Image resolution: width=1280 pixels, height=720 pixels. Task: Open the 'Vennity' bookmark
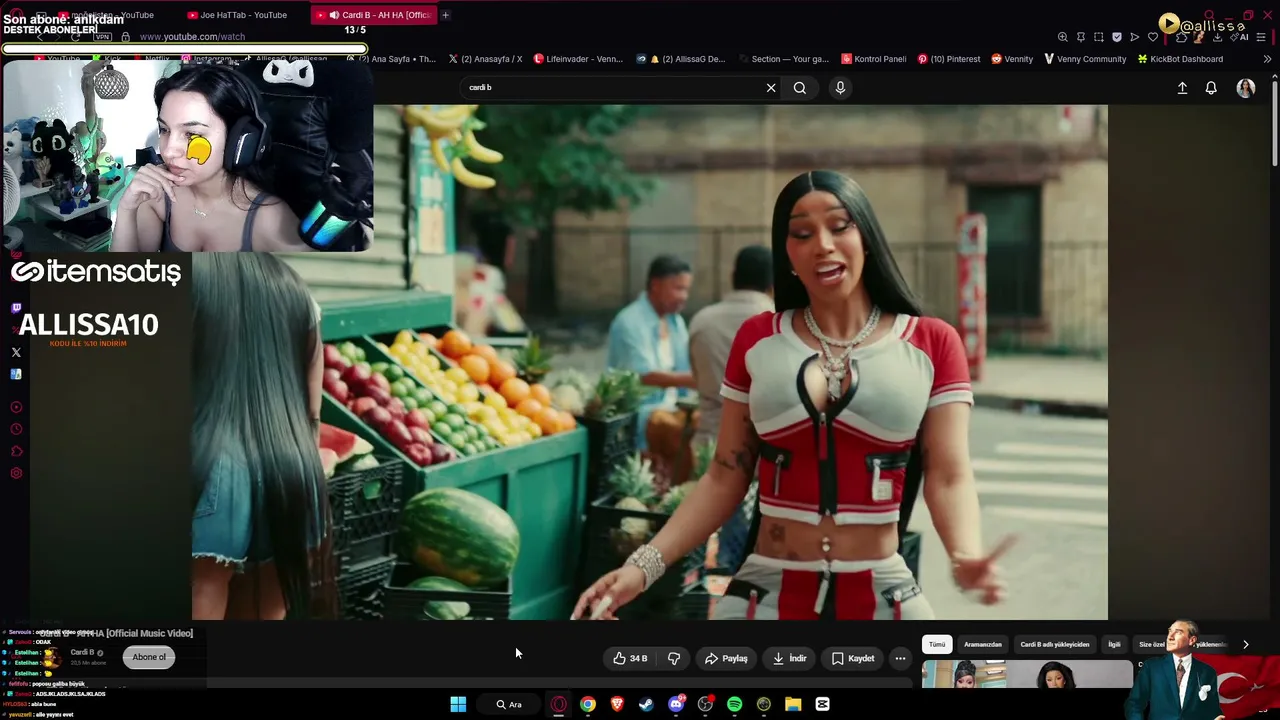(1012, 59)
